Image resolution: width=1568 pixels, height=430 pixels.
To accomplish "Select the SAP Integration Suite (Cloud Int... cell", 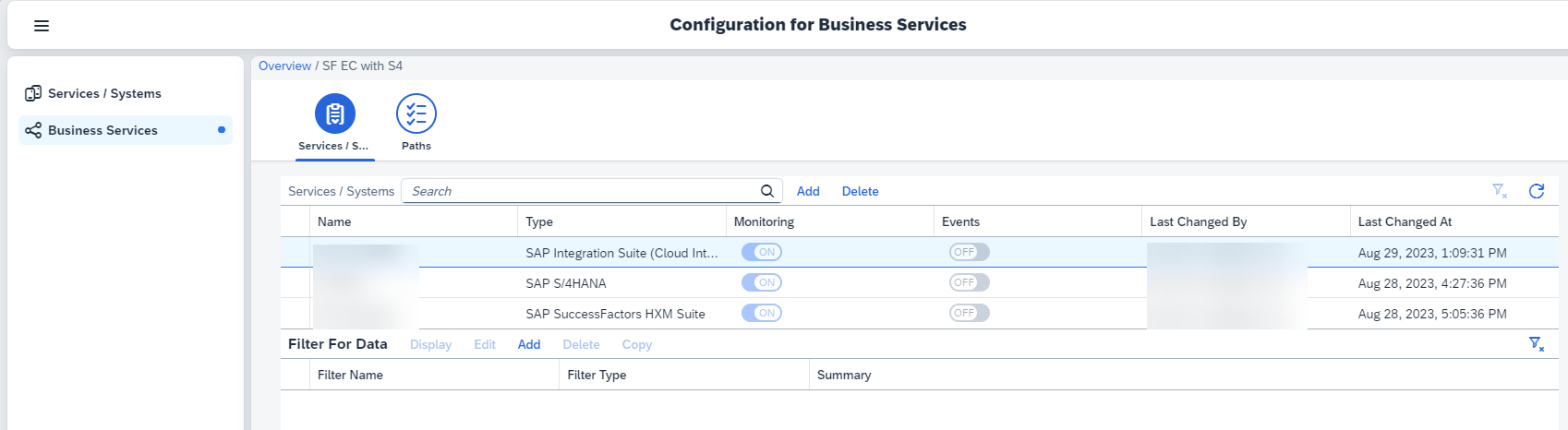I will (x=621, y=253).
